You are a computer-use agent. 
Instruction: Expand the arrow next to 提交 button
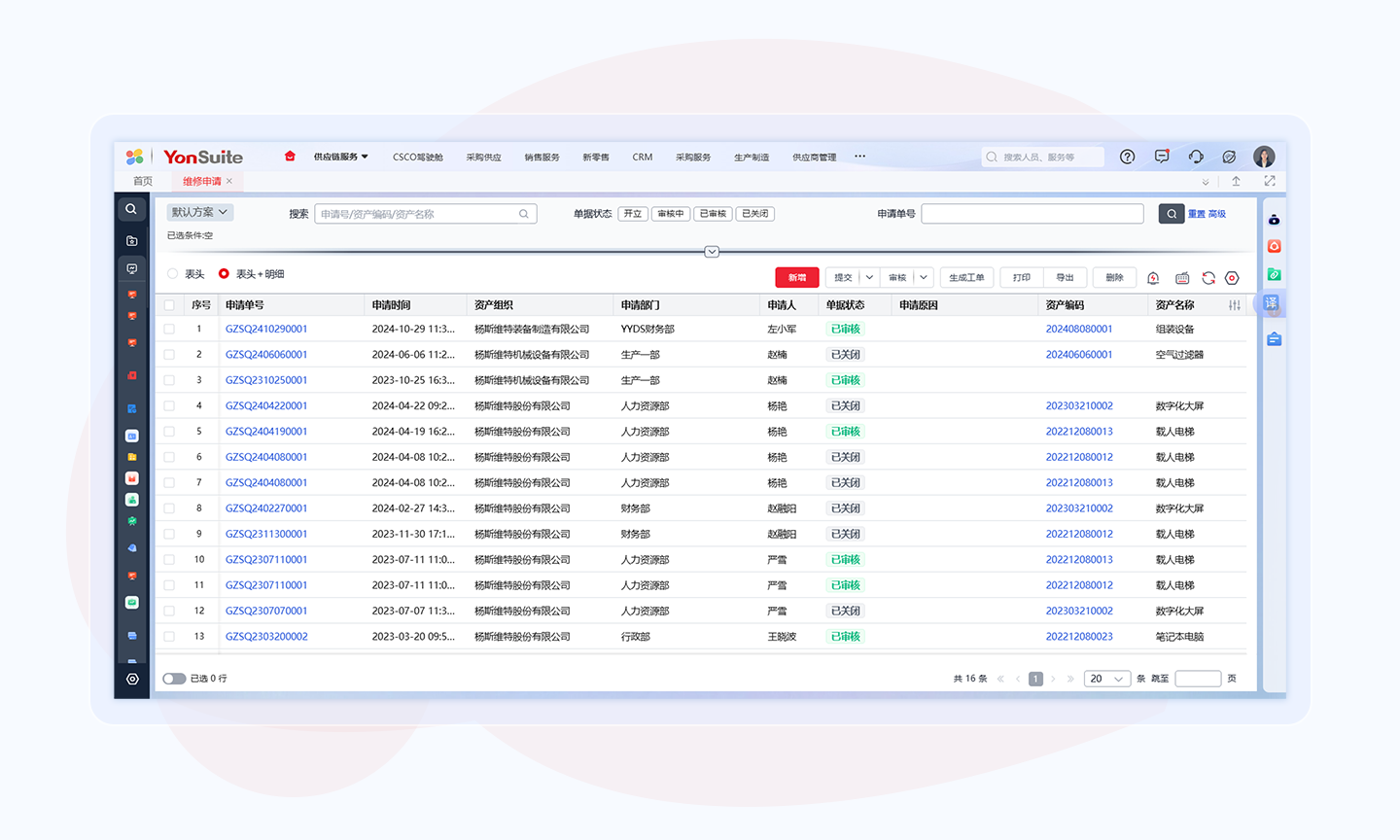point(869,278)
